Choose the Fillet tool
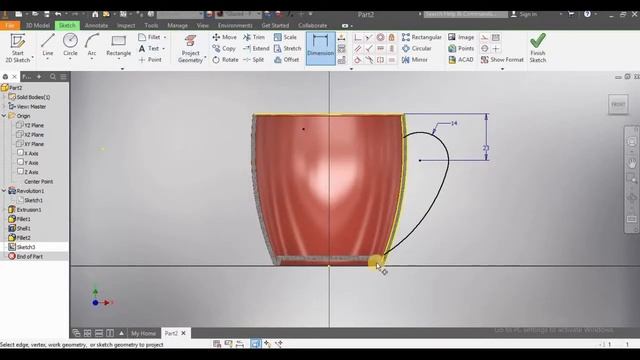This screenshot has width=640, height=360. (x=149, y=37)
